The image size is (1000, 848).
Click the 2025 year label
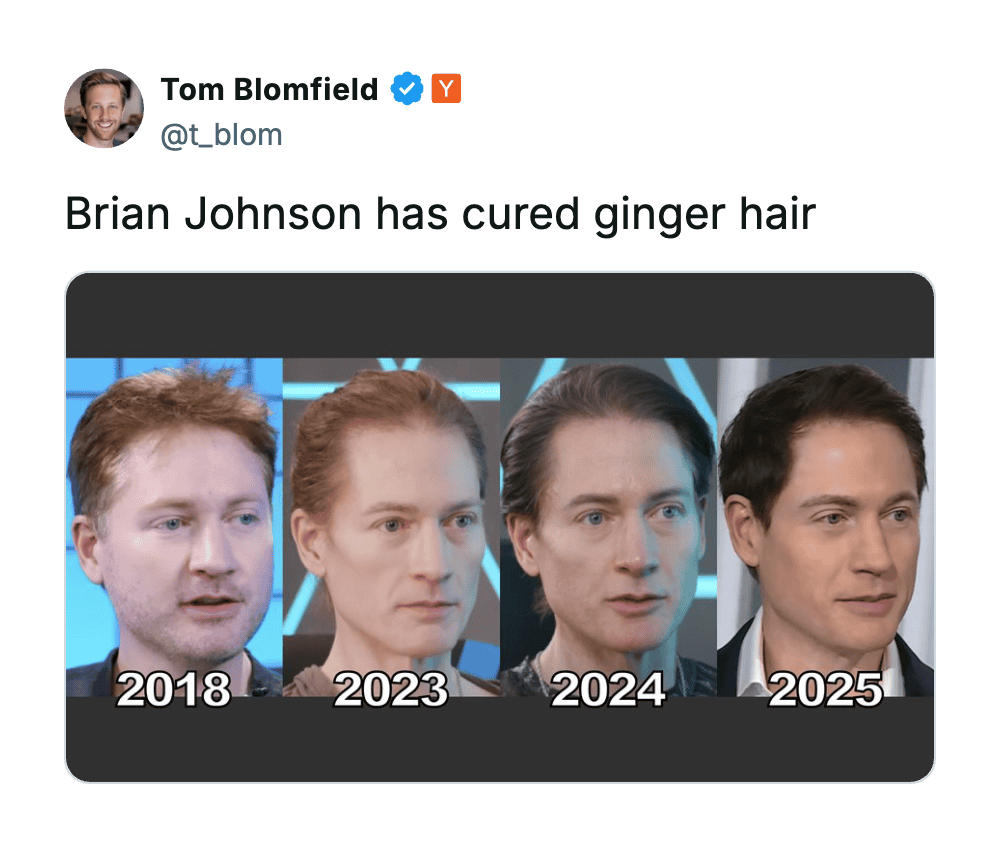pos(826,690)
